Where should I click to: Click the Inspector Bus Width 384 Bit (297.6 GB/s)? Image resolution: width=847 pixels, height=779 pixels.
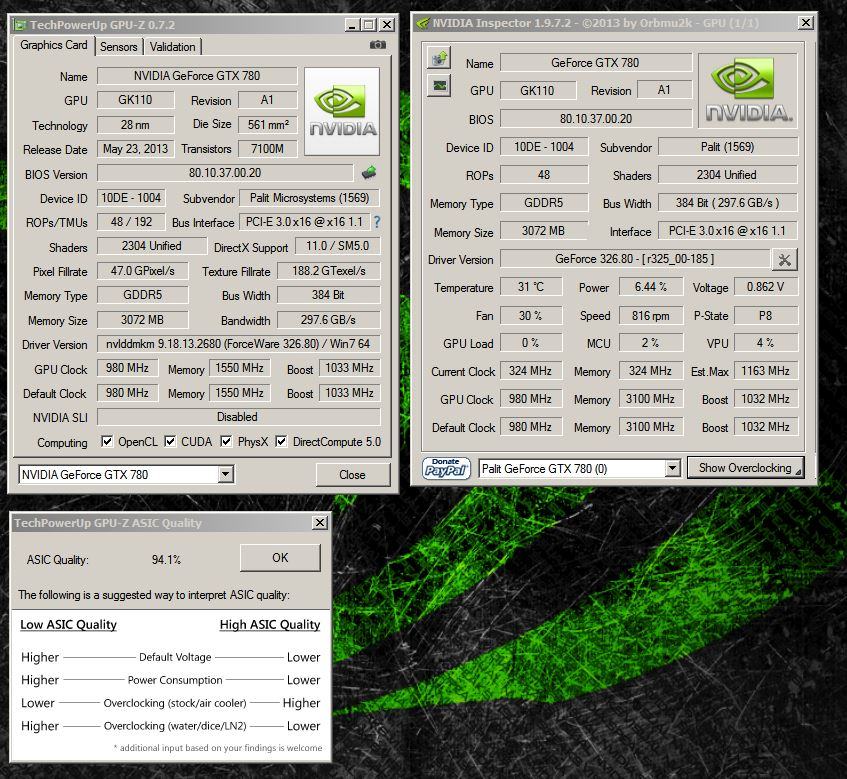pos(728,203)
